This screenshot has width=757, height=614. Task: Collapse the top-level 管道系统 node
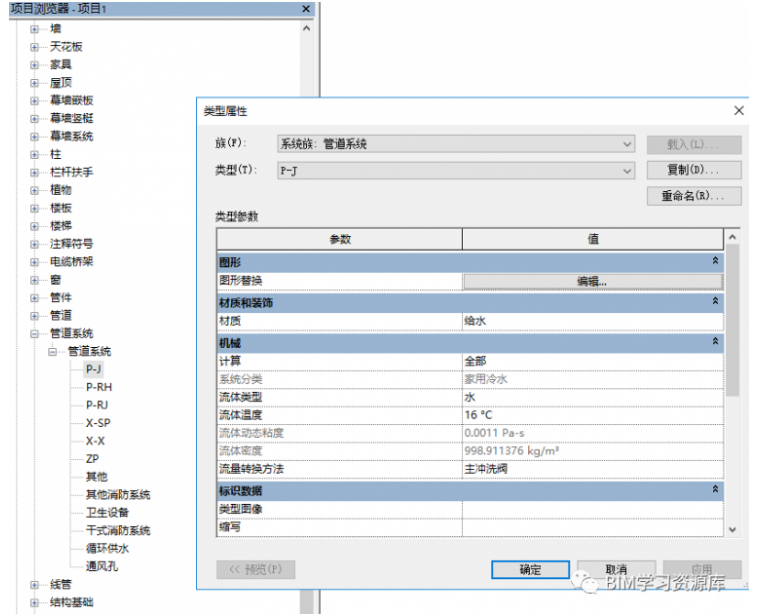pos(34,334)
